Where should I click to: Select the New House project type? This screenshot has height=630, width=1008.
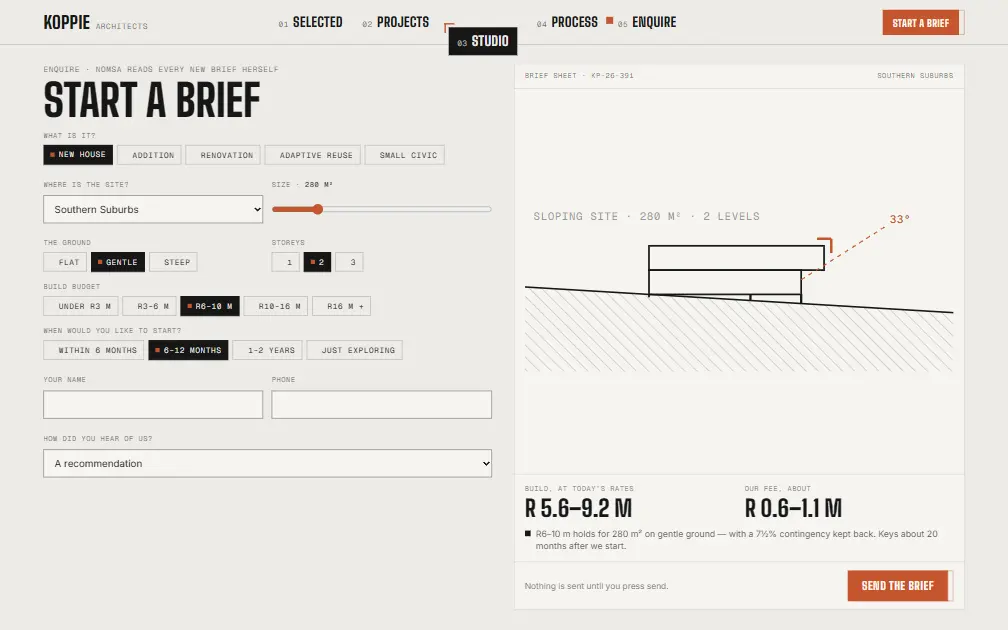(x=78, y=155)
